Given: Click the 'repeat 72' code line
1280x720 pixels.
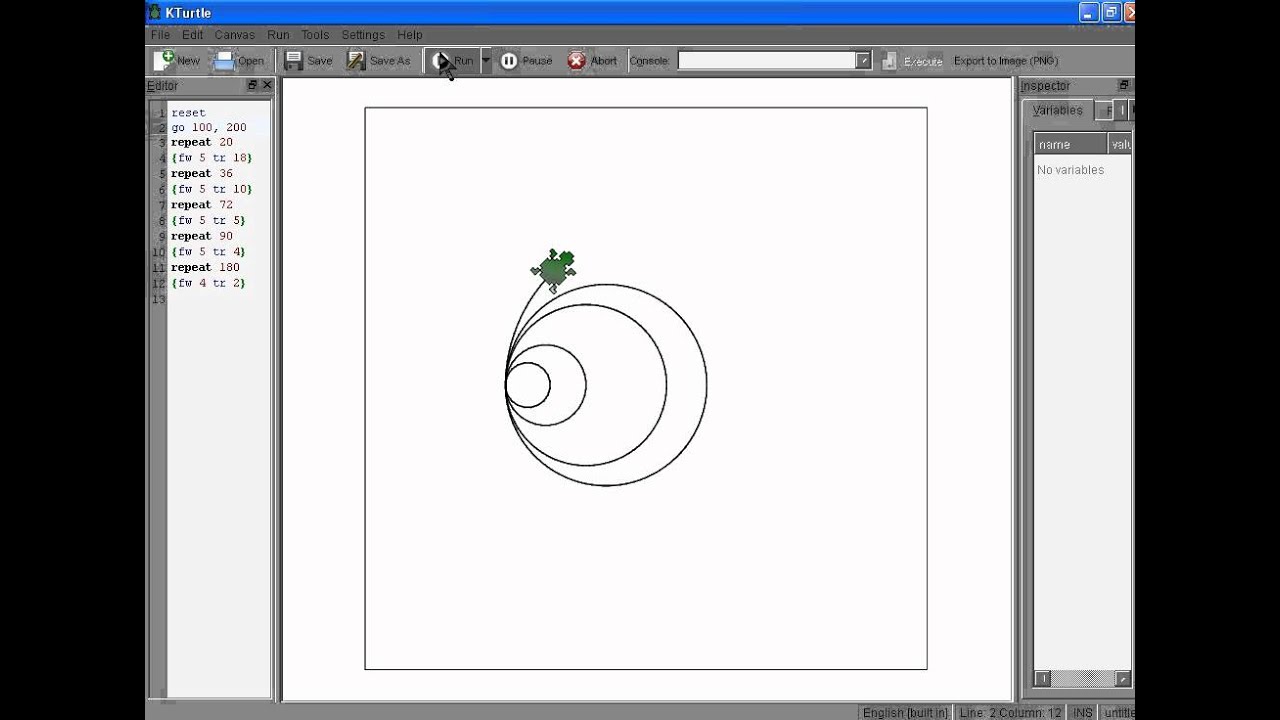Looking at the screenshot, I should (x=201, y=205).
